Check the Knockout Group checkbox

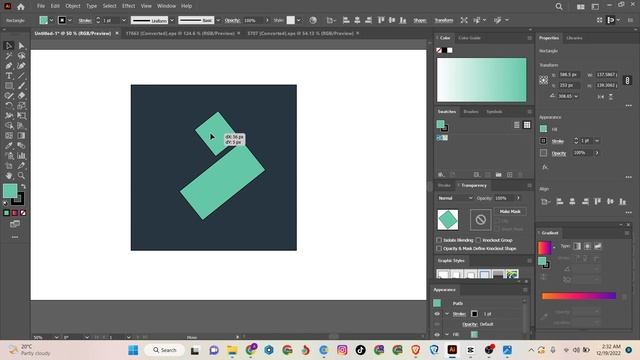tap(478, 240)
